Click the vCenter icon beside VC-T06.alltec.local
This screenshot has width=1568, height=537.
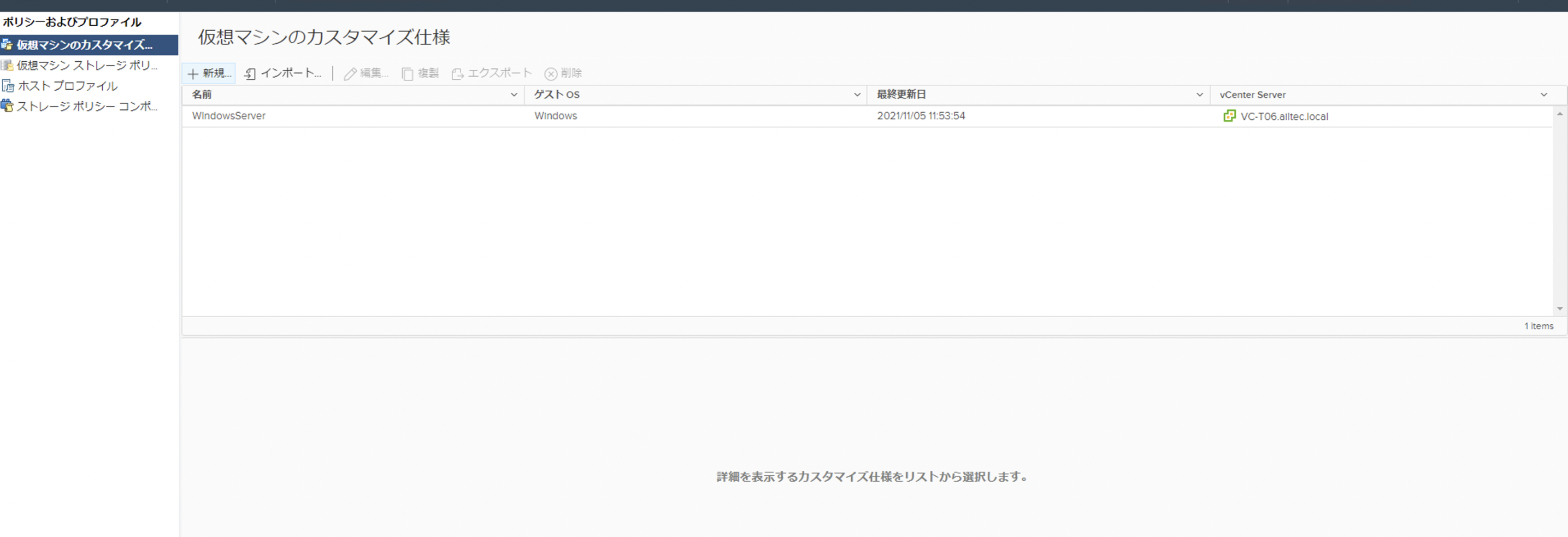click(x=1230, y=116)
